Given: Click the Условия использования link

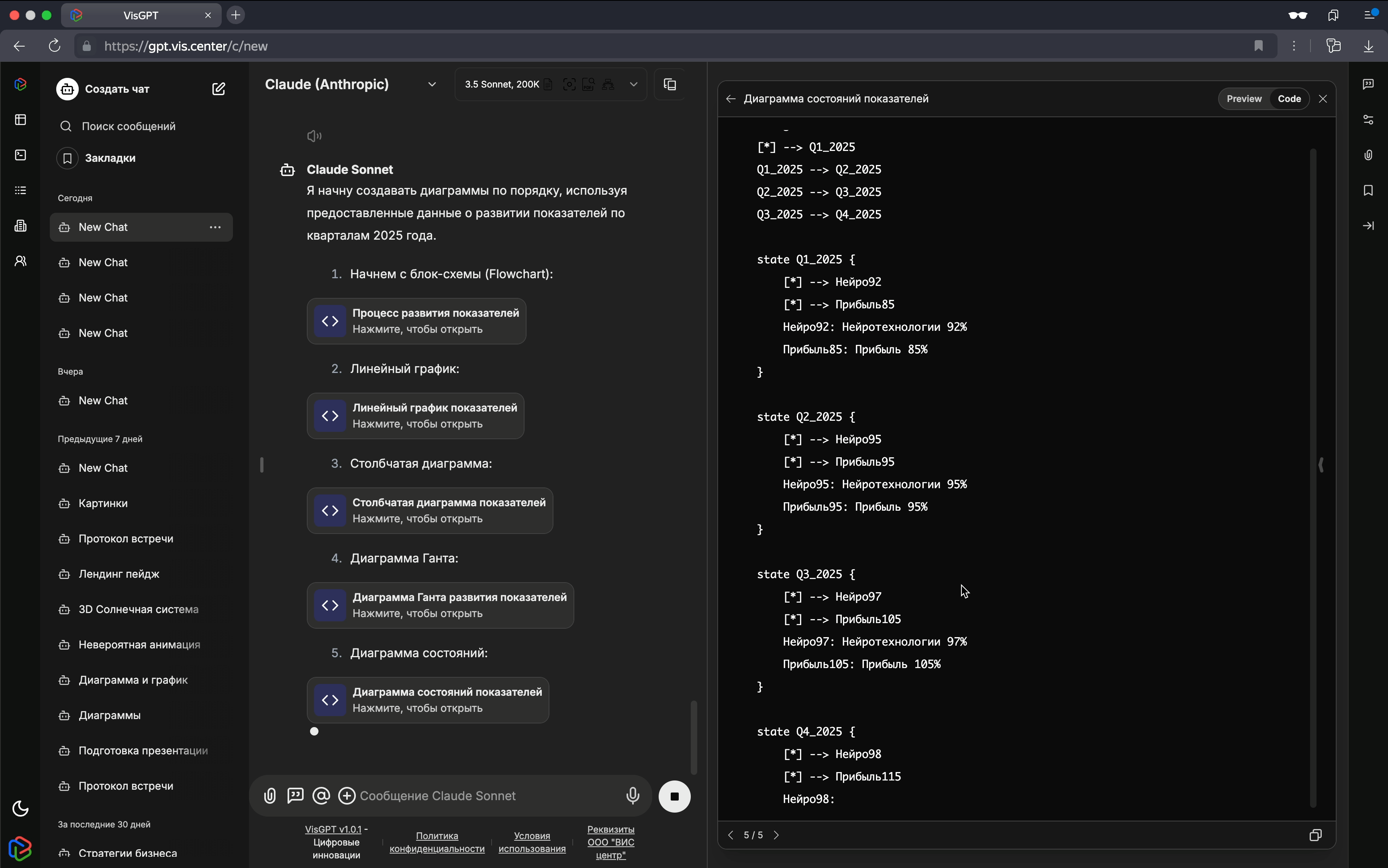Looking at the screenshot, I should [x=532, y=842].
